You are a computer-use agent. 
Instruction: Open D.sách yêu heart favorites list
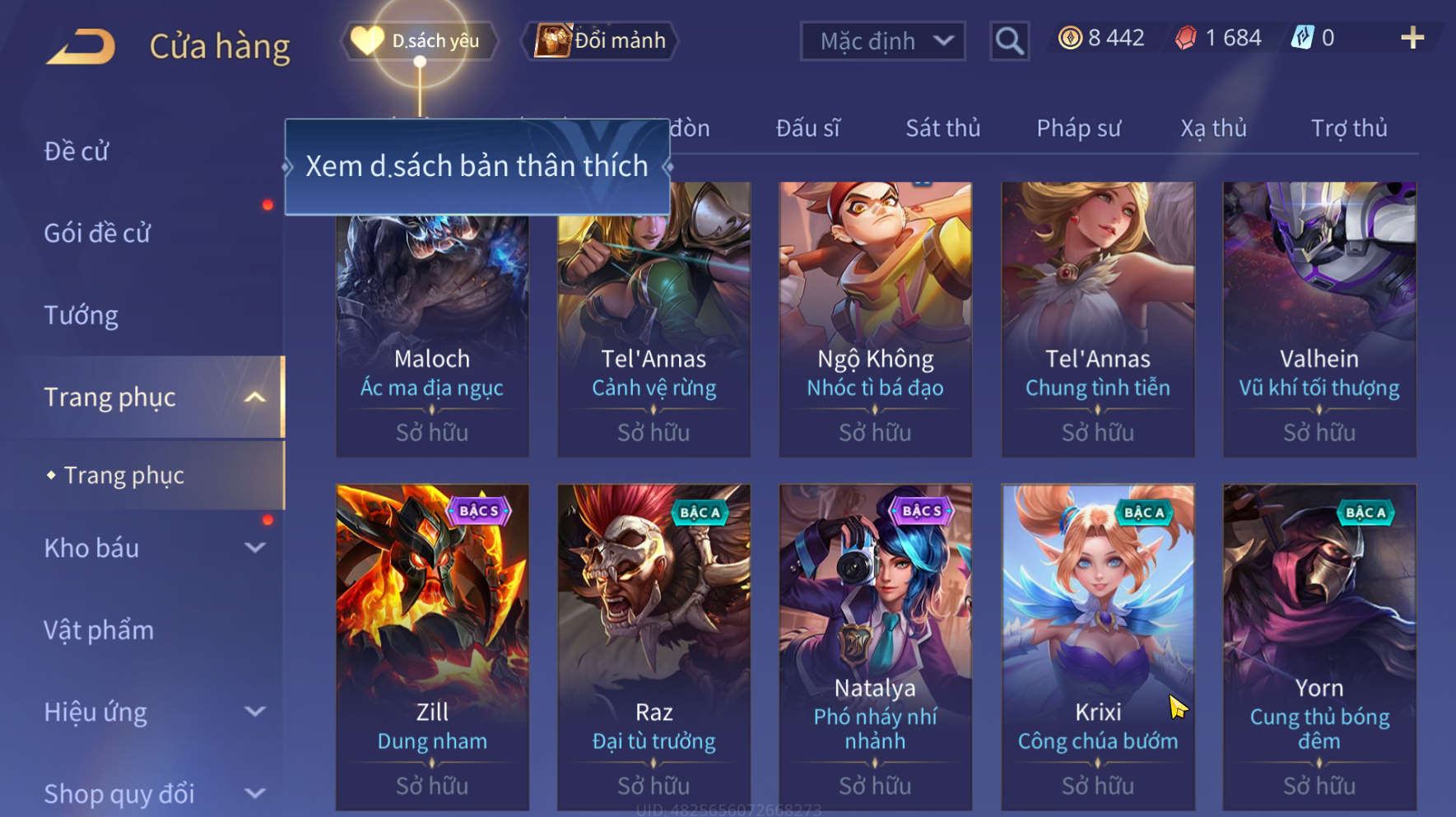420,40
